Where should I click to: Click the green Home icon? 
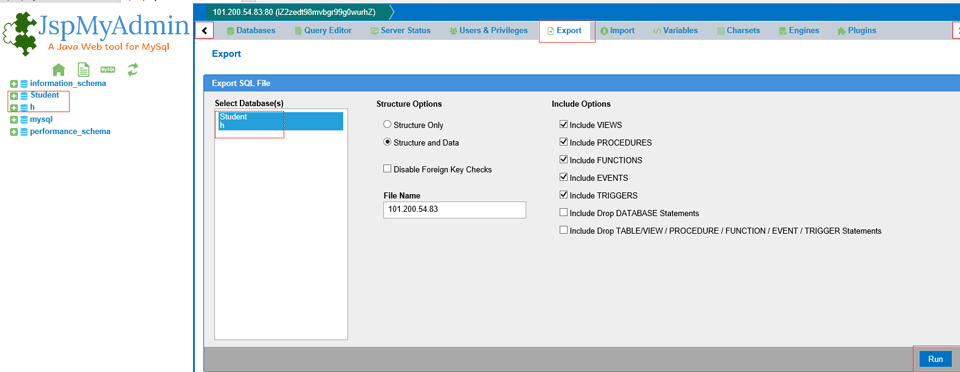[x=58, y=69]
